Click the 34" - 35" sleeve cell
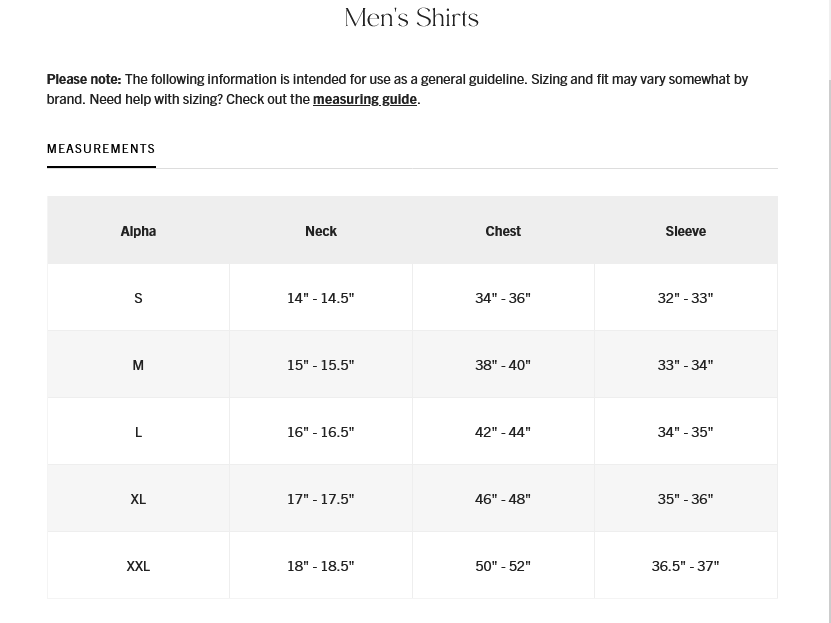This screenshot has height=623, width=831. click(x=685, y=432)
